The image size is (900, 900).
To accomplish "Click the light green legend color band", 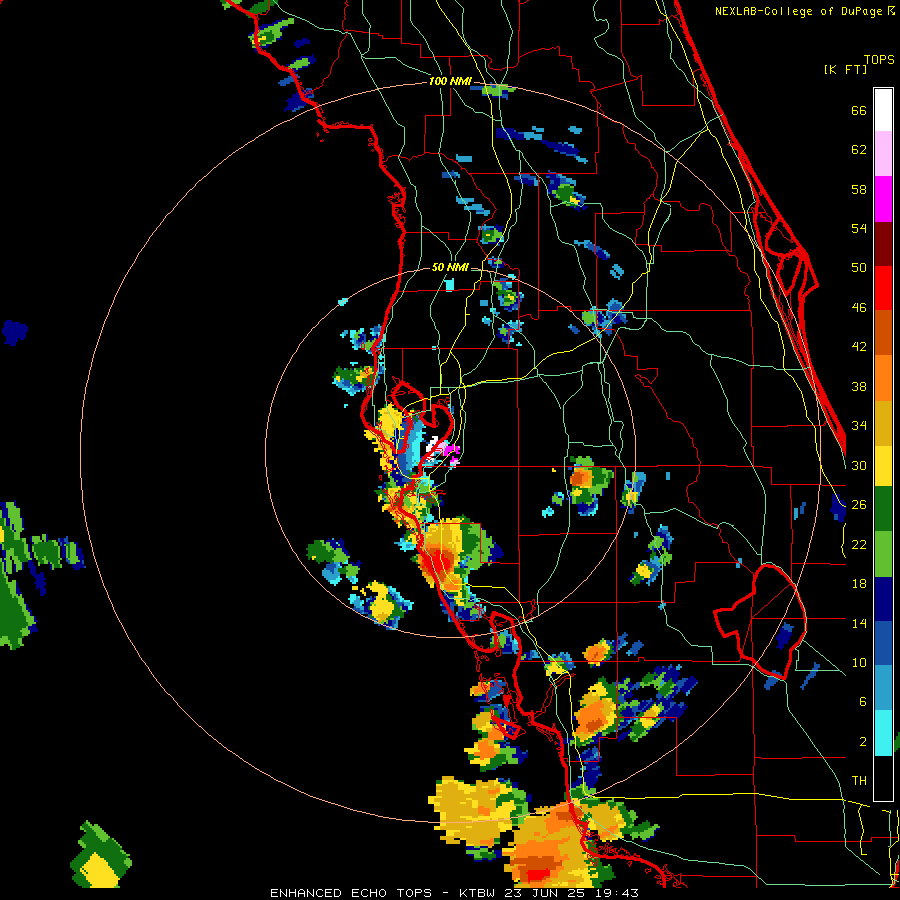I will [x=883, y=554].
